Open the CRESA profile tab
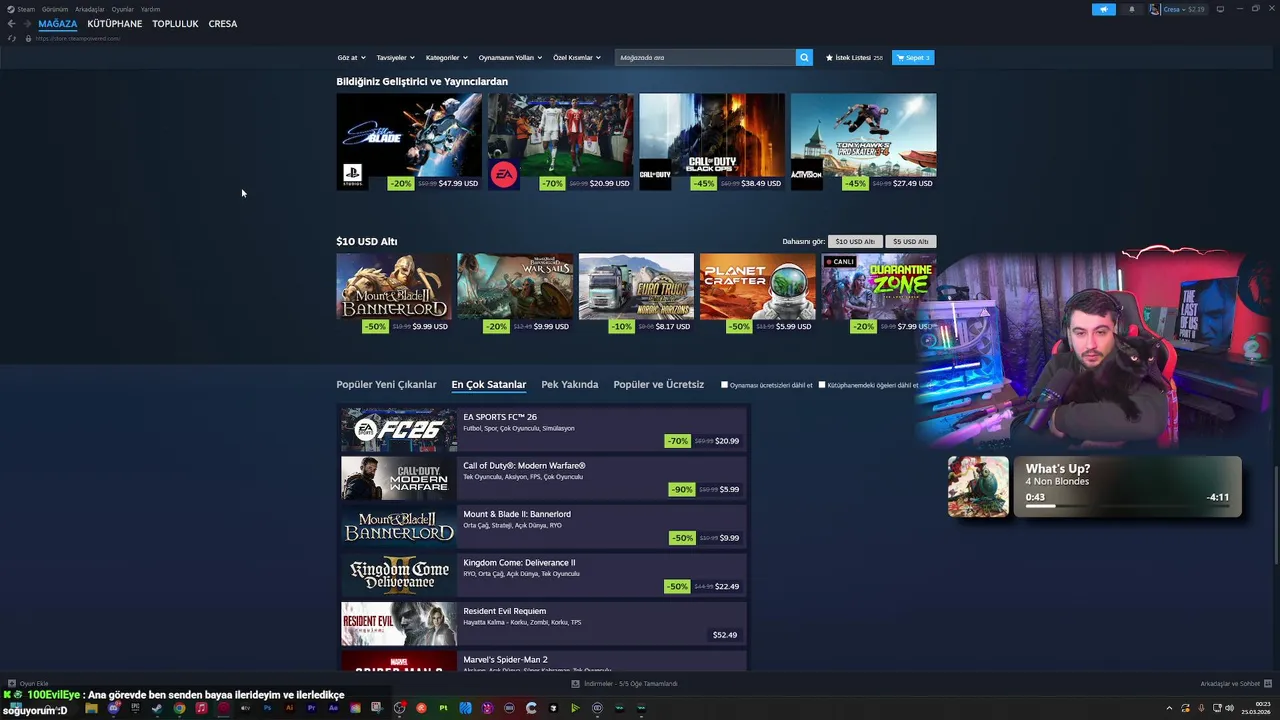The height and width of the screenshot is (720, 1280). click(x=223, y=23)
